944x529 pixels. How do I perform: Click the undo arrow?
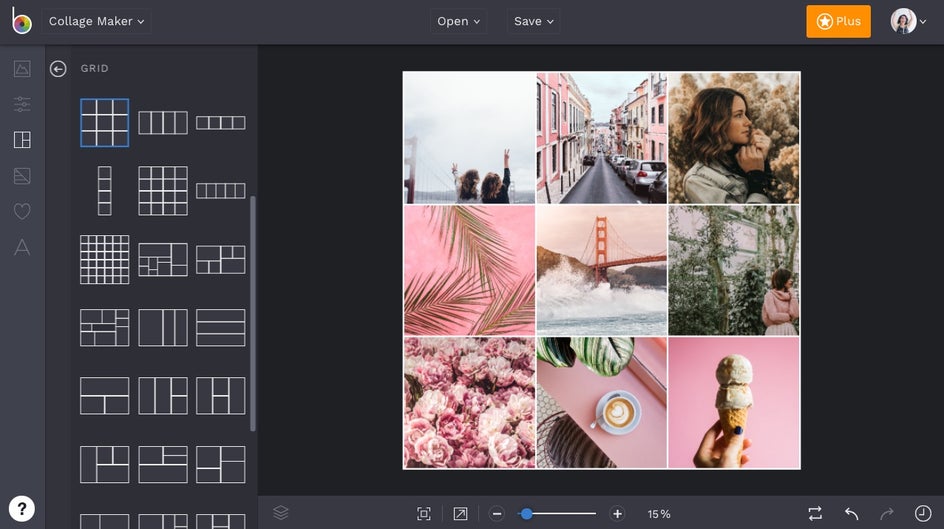(851, 513)
